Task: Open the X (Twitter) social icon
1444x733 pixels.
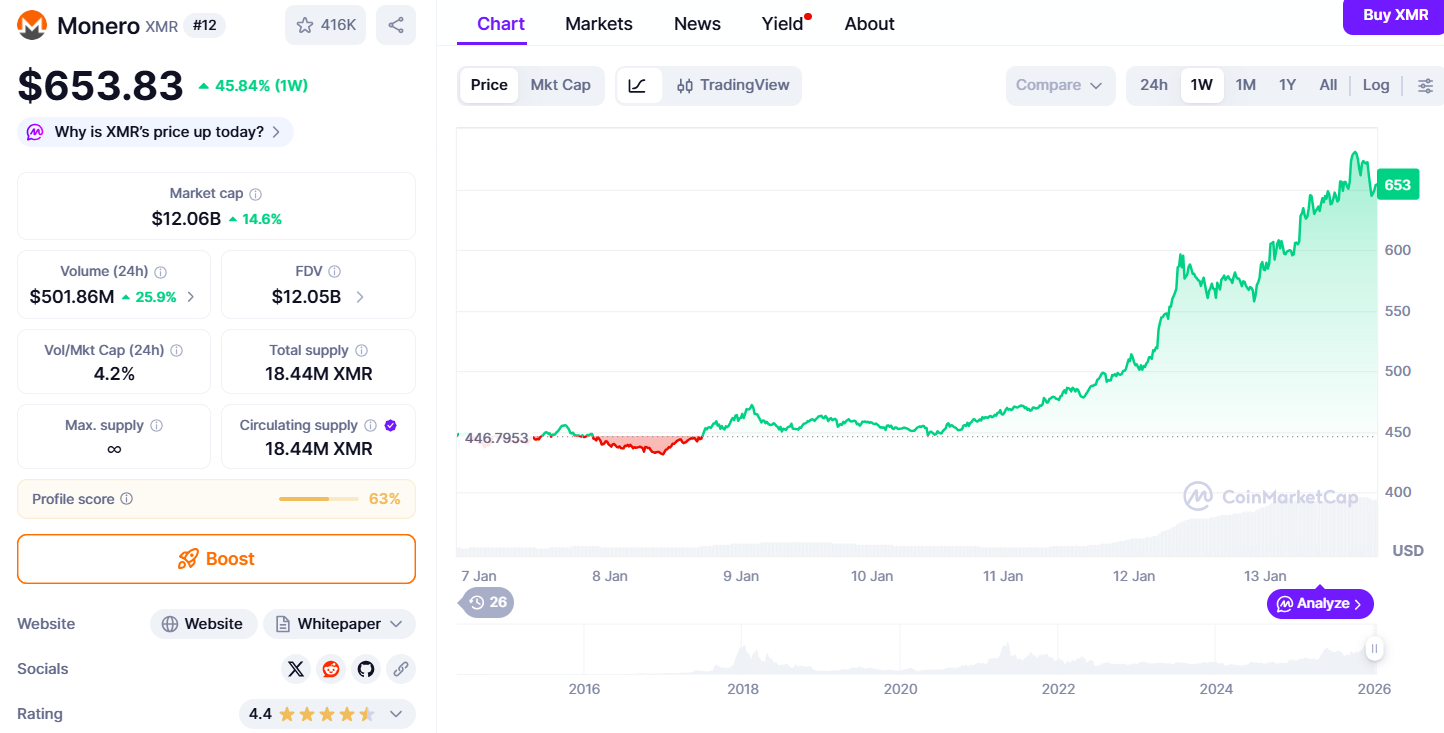Action: tap(296, 669)
